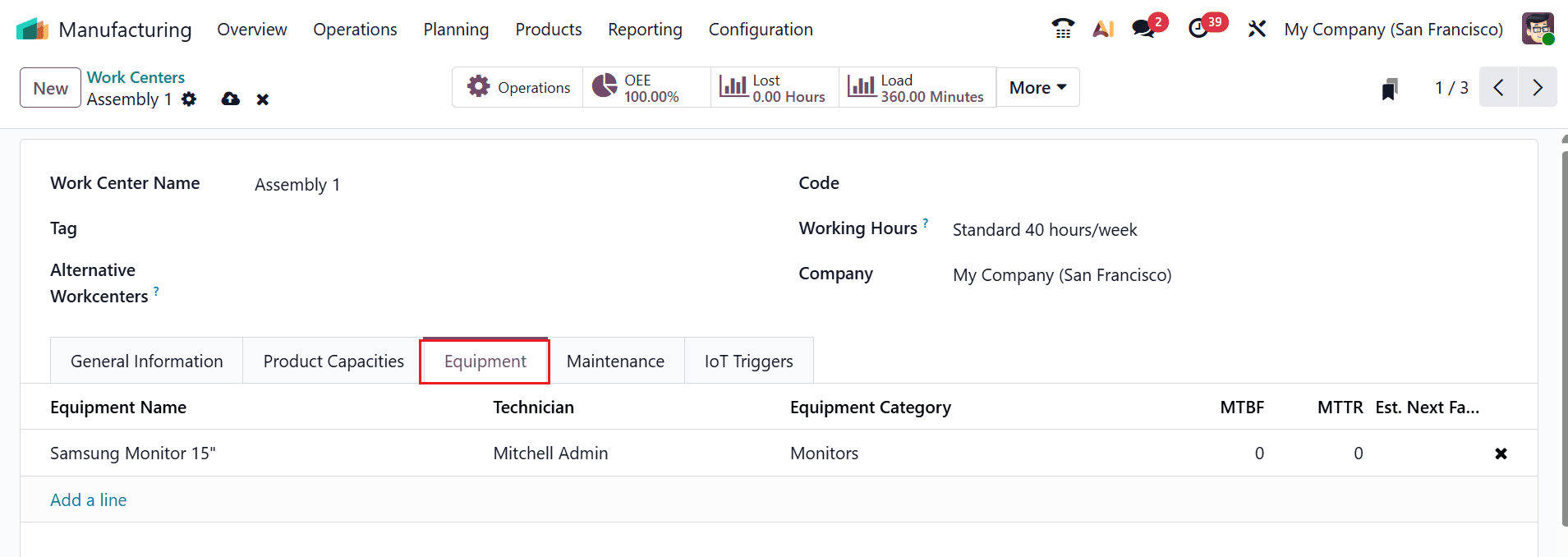Switch to the Maintenance tab
The image size is (1568, 557).
(x=615, y=361)
